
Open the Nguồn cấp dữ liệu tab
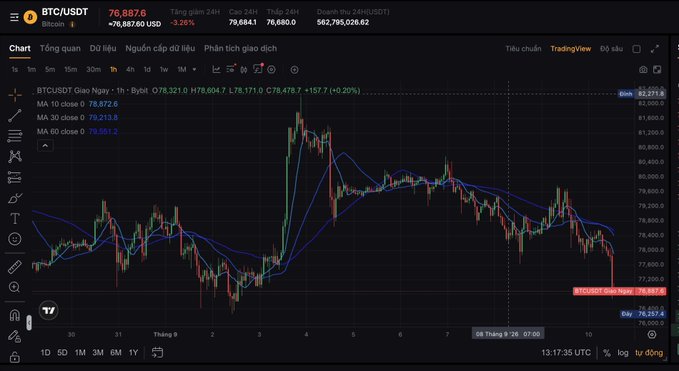click(160, 48)
